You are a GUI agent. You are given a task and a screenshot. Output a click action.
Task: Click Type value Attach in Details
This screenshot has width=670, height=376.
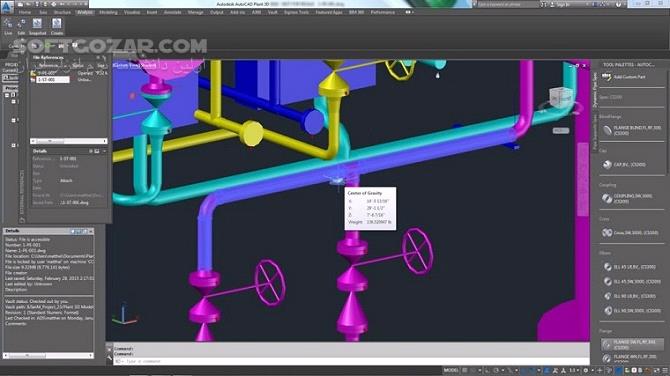(x=66, y=180)
